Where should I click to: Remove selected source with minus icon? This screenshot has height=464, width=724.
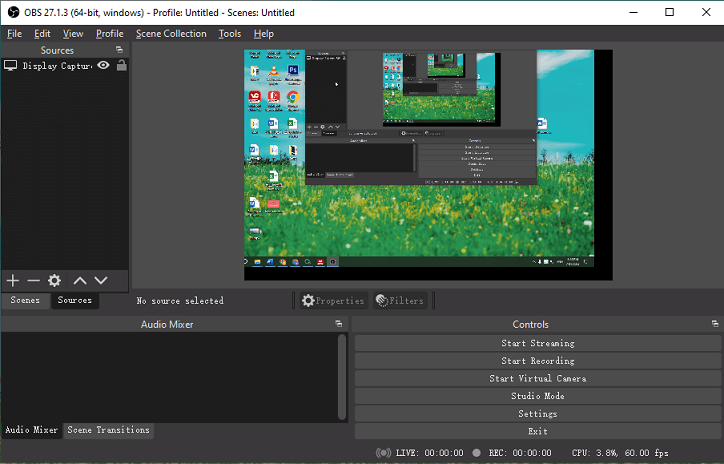[33, 280]
